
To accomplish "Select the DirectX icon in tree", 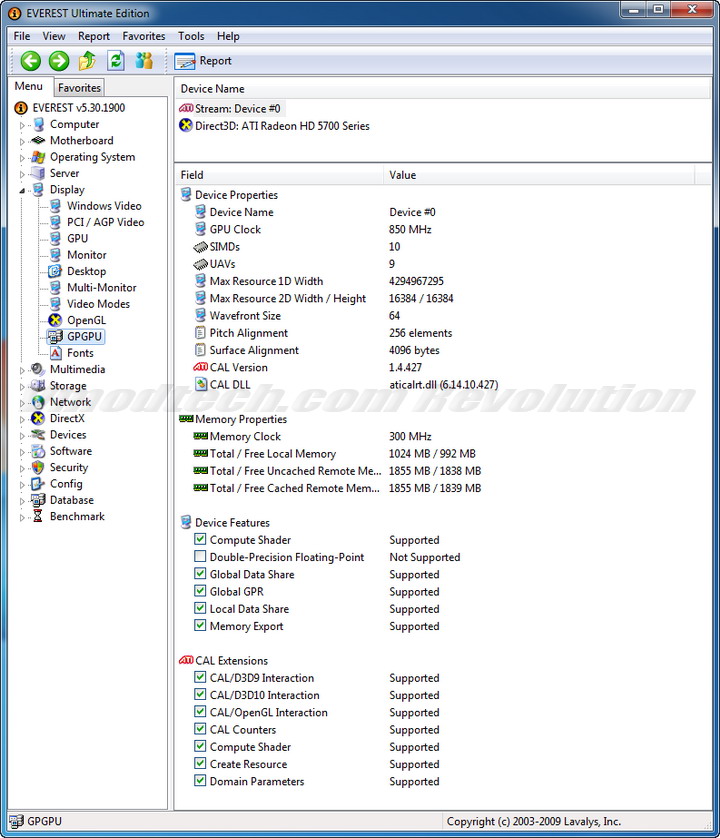I will (x=38, y=418).
